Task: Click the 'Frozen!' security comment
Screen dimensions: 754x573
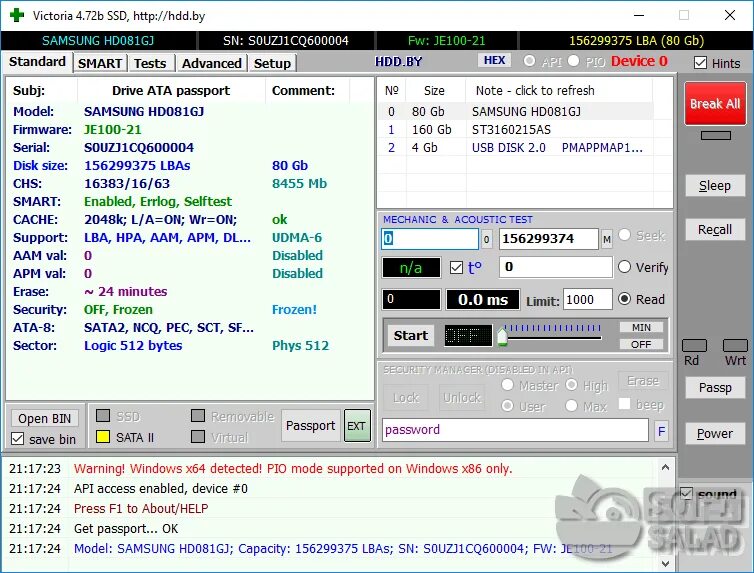Action: (294, 310)
